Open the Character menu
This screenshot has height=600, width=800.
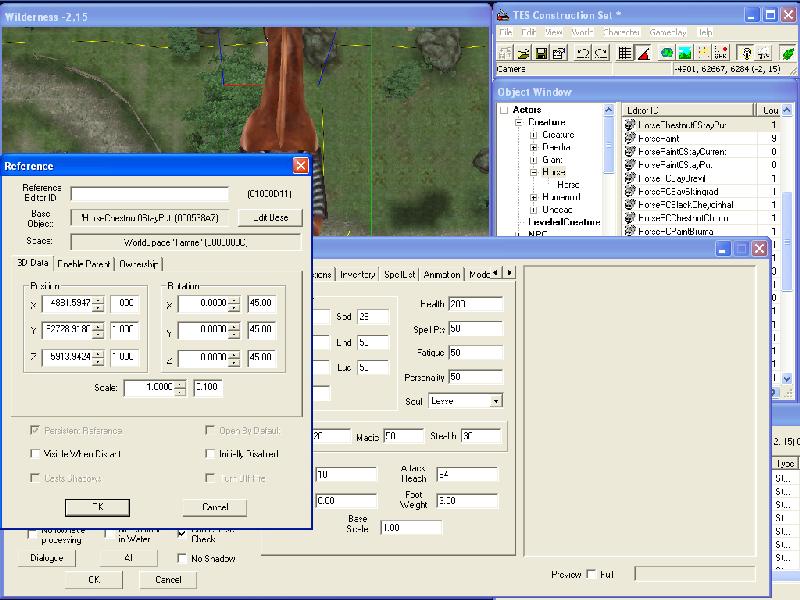coord(621,32)
